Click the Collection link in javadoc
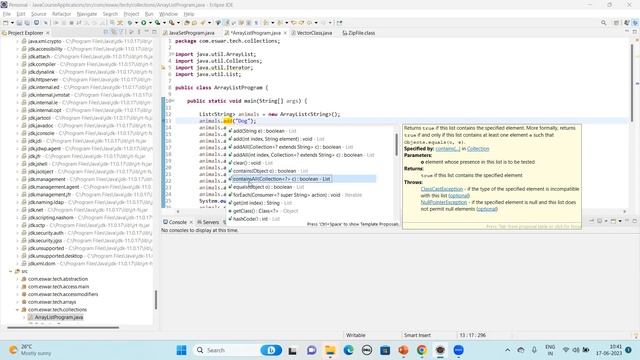The image size is (640, 360). [x=478, y=149]
